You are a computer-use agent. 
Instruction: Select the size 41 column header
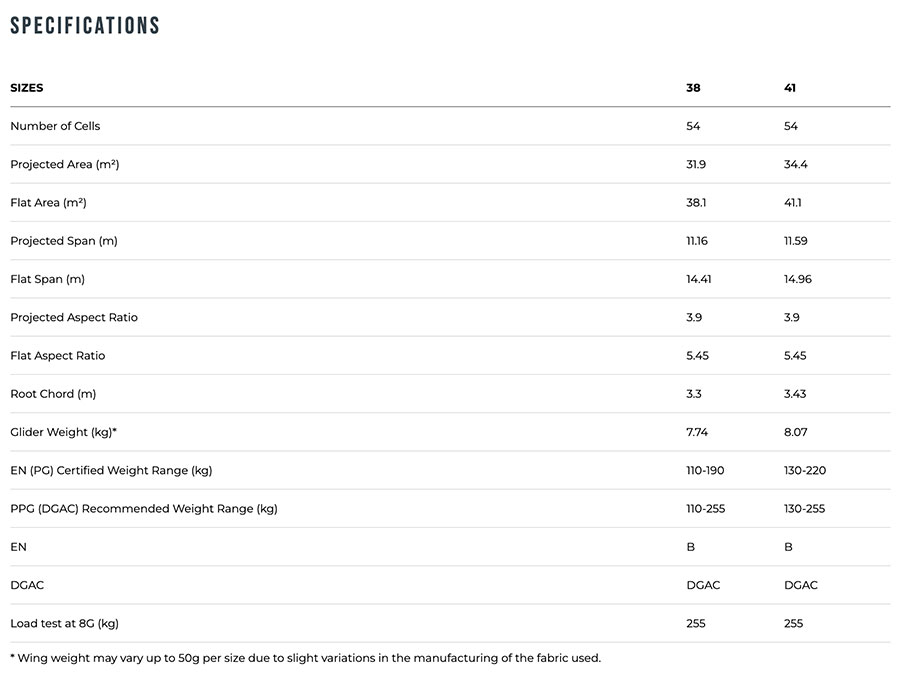(x=790, y=88)
